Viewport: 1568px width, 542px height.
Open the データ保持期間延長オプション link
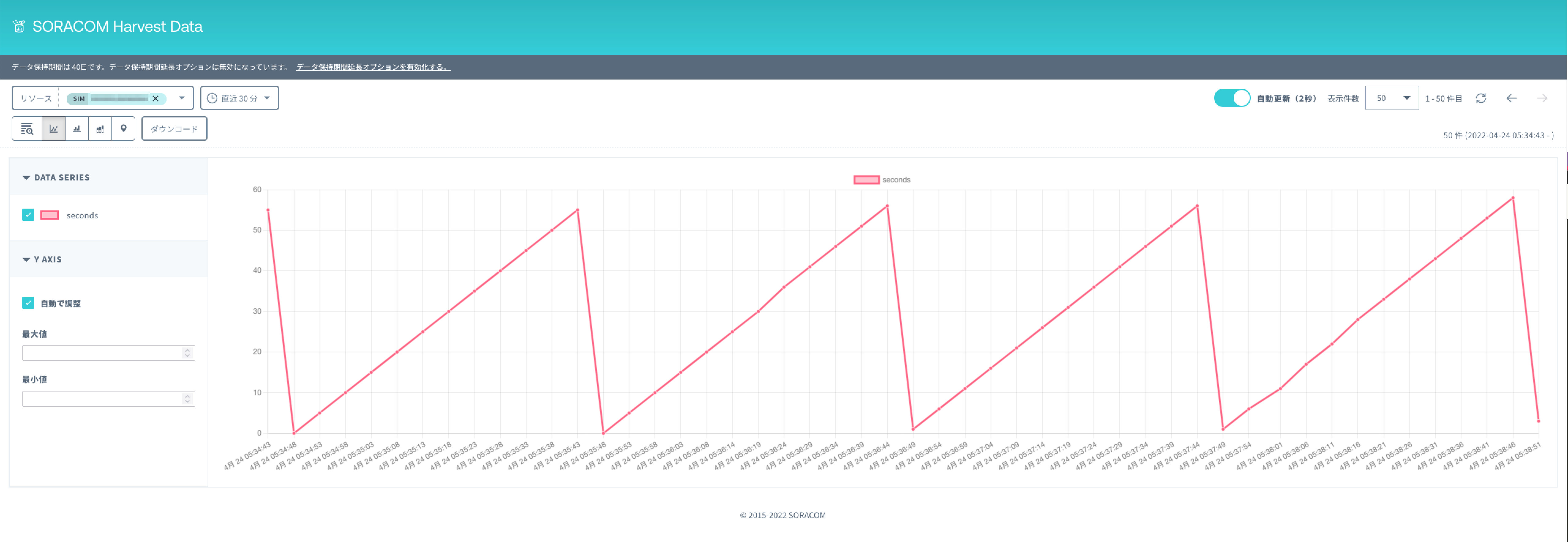tap(373, 67)
